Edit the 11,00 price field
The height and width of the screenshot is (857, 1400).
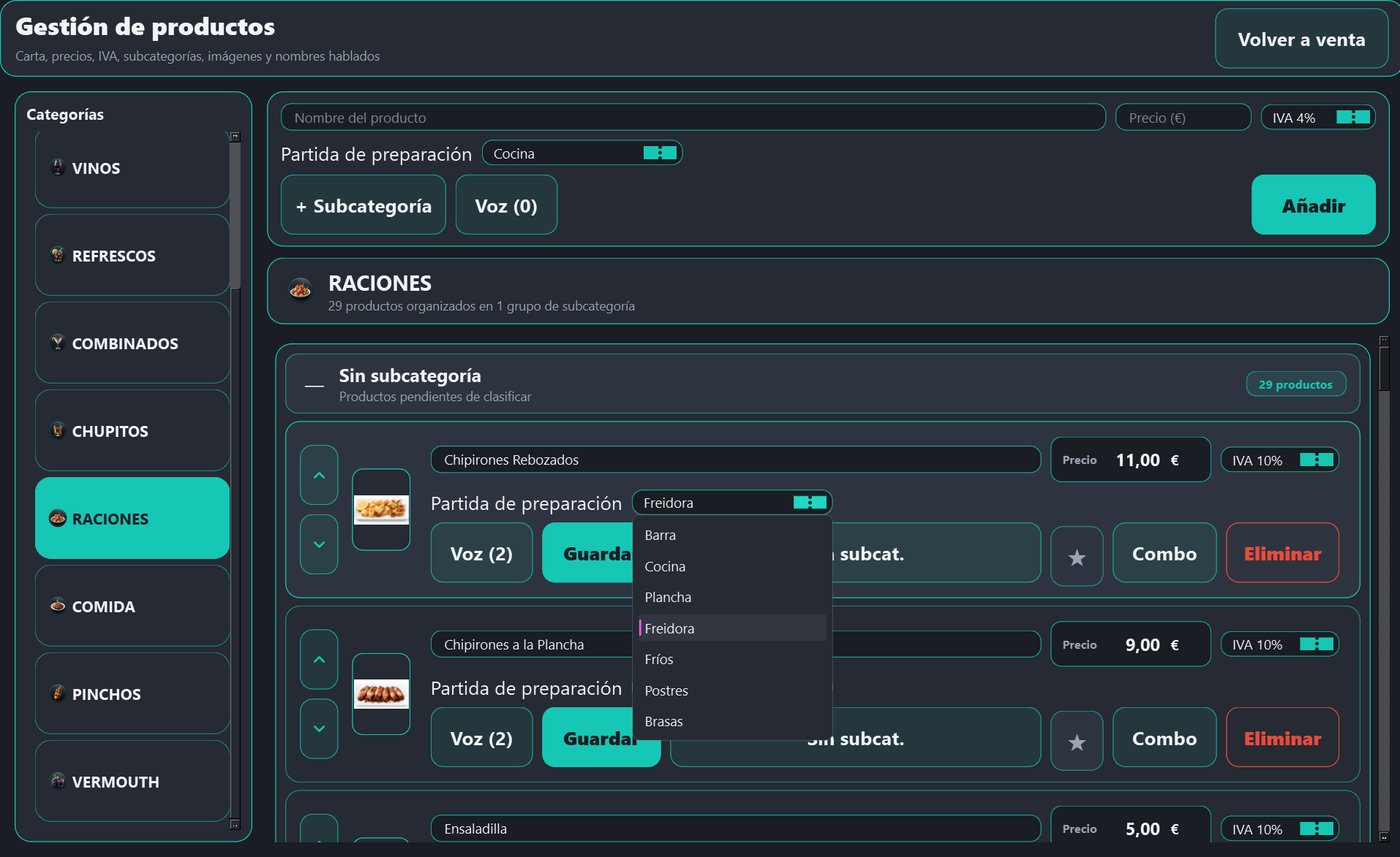(1131, 460)
